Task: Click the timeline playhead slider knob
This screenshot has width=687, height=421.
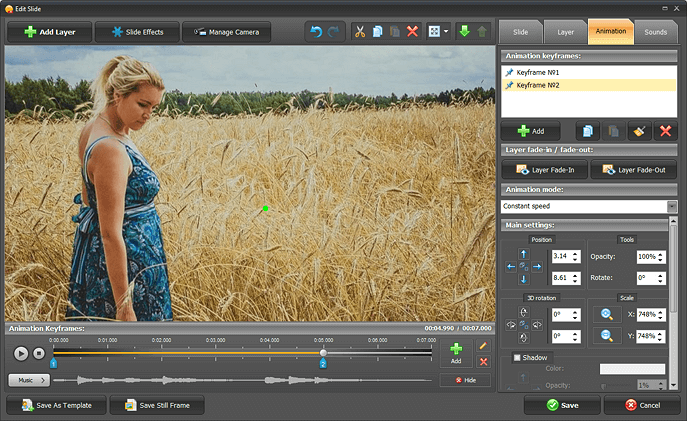Action: tap(323, 353)
